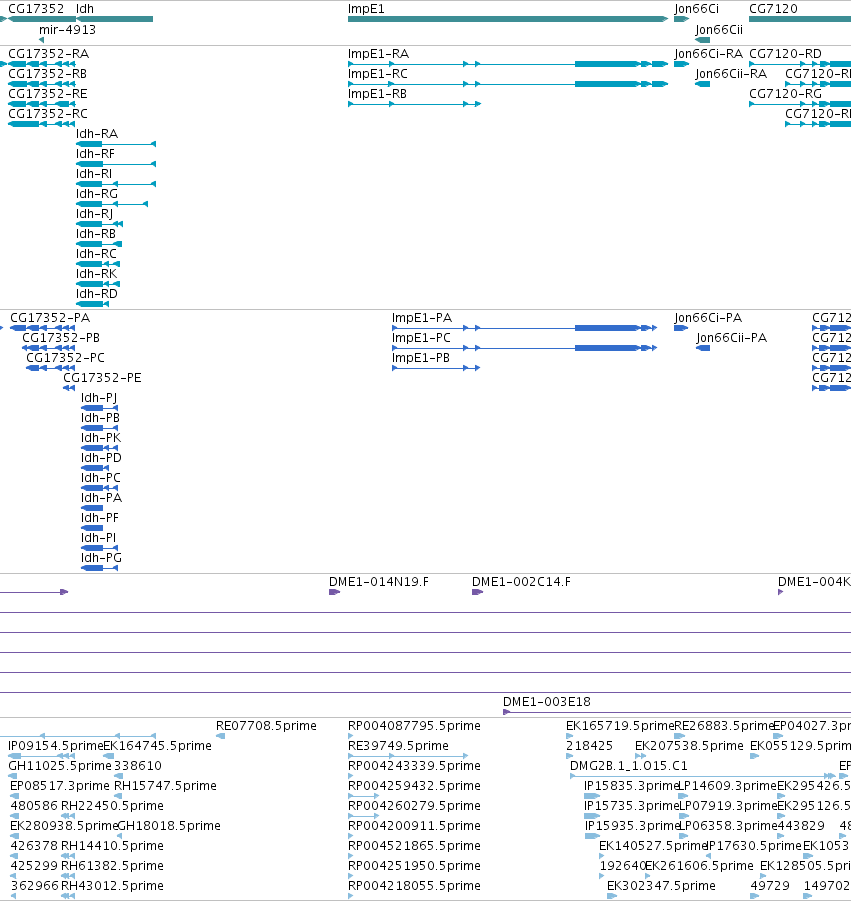The height and width of the screenshot is (901, 851).
Task: Open transcript CG17352-RA
Action: (x=48, y=53)
